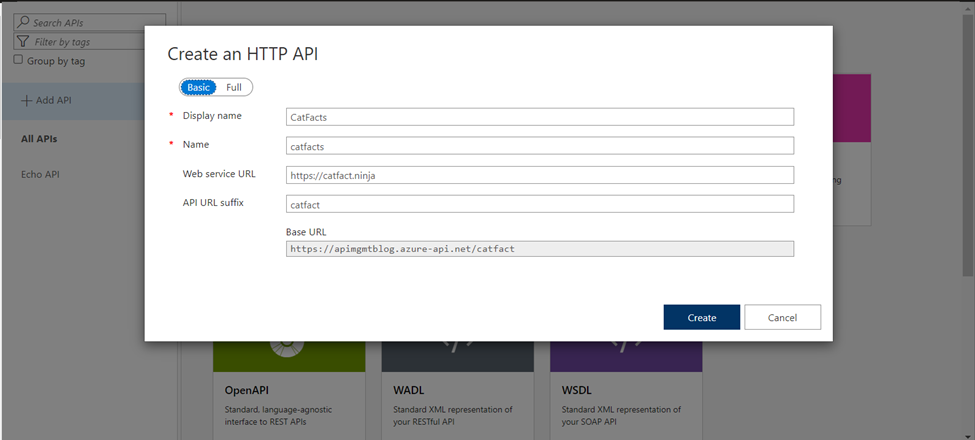Select the read-only Base URL box
Viewport: 975px width, 440px height.
point(540,249)
